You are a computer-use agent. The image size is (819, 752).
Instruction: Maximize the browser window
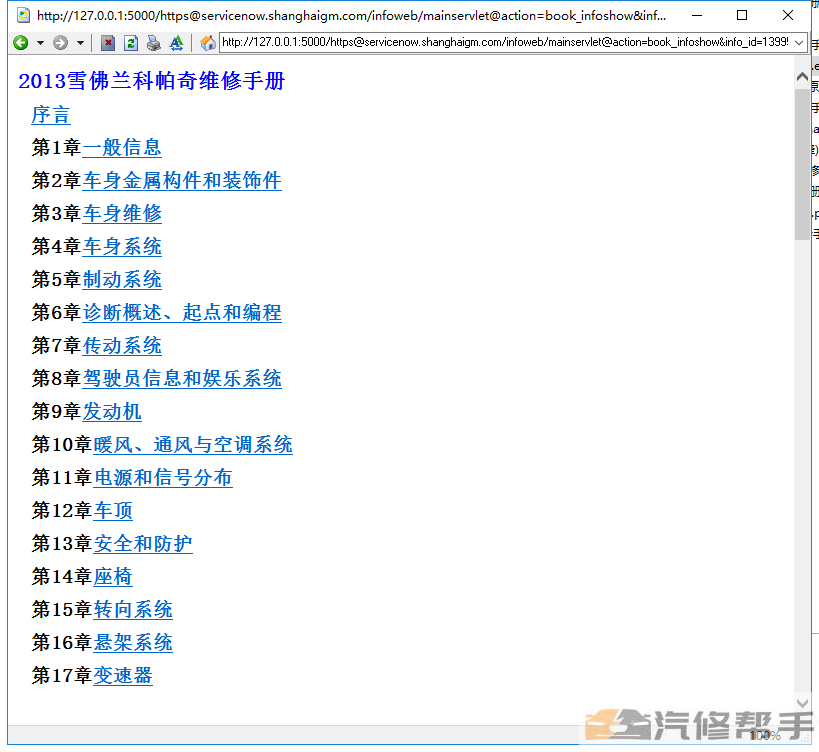click(x=742, y=16)
